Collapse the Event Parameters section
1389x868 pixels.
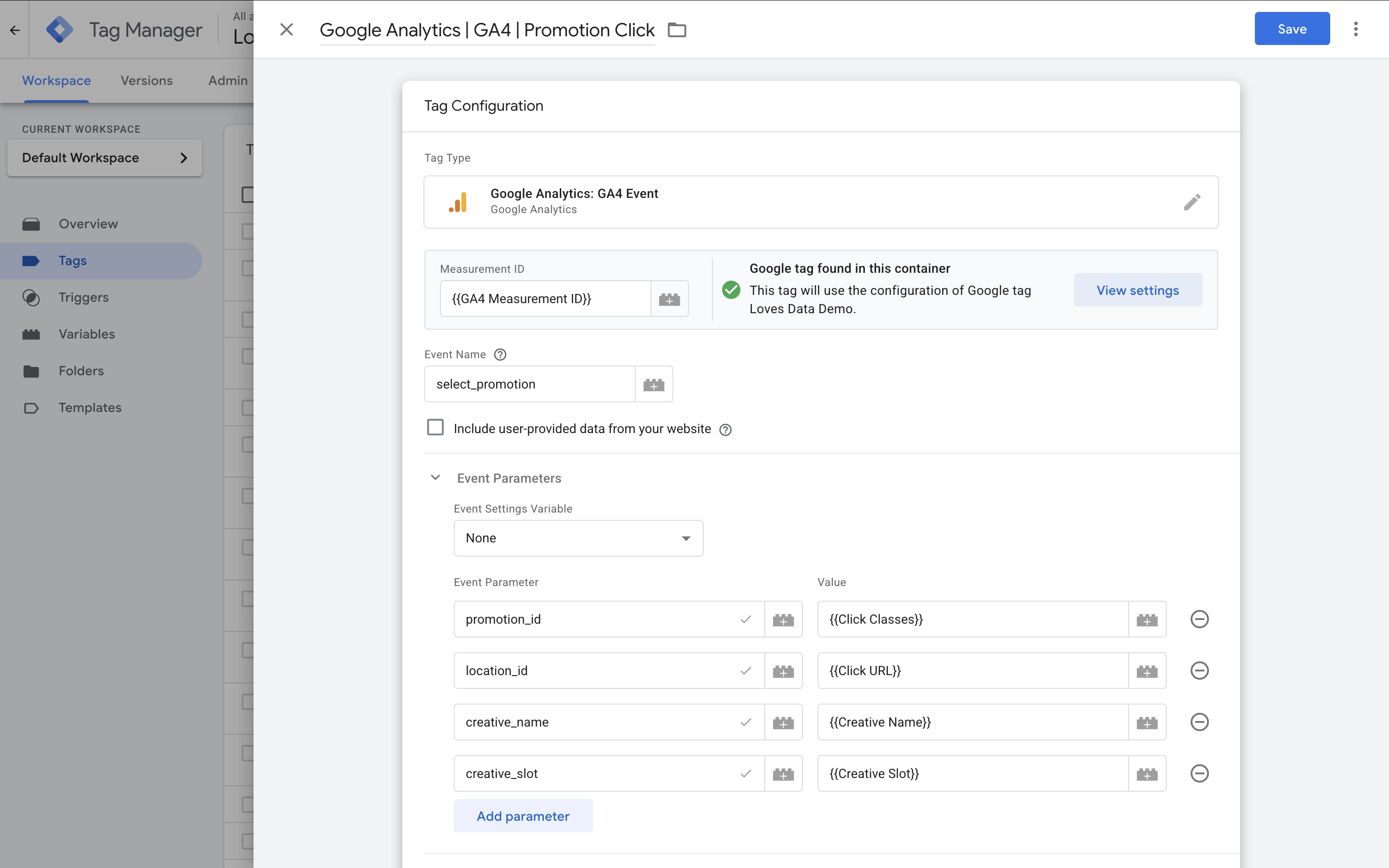click(435, 478)
